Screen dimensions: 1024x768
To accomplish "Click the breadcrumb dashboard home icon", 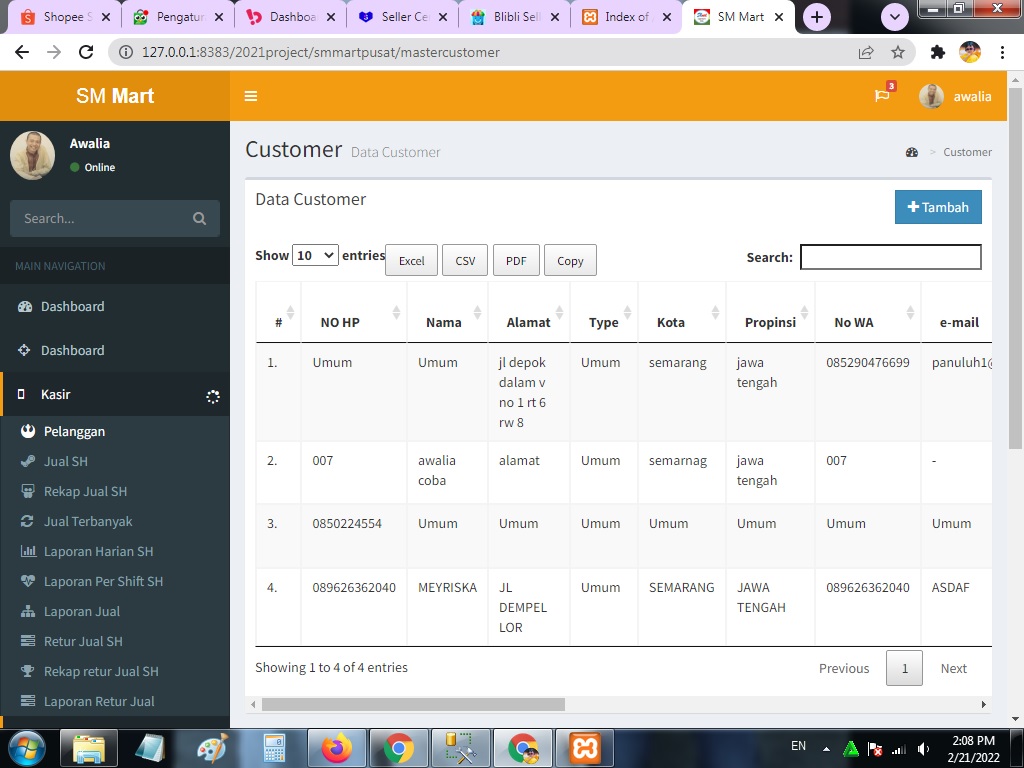I will coord(911,152).
